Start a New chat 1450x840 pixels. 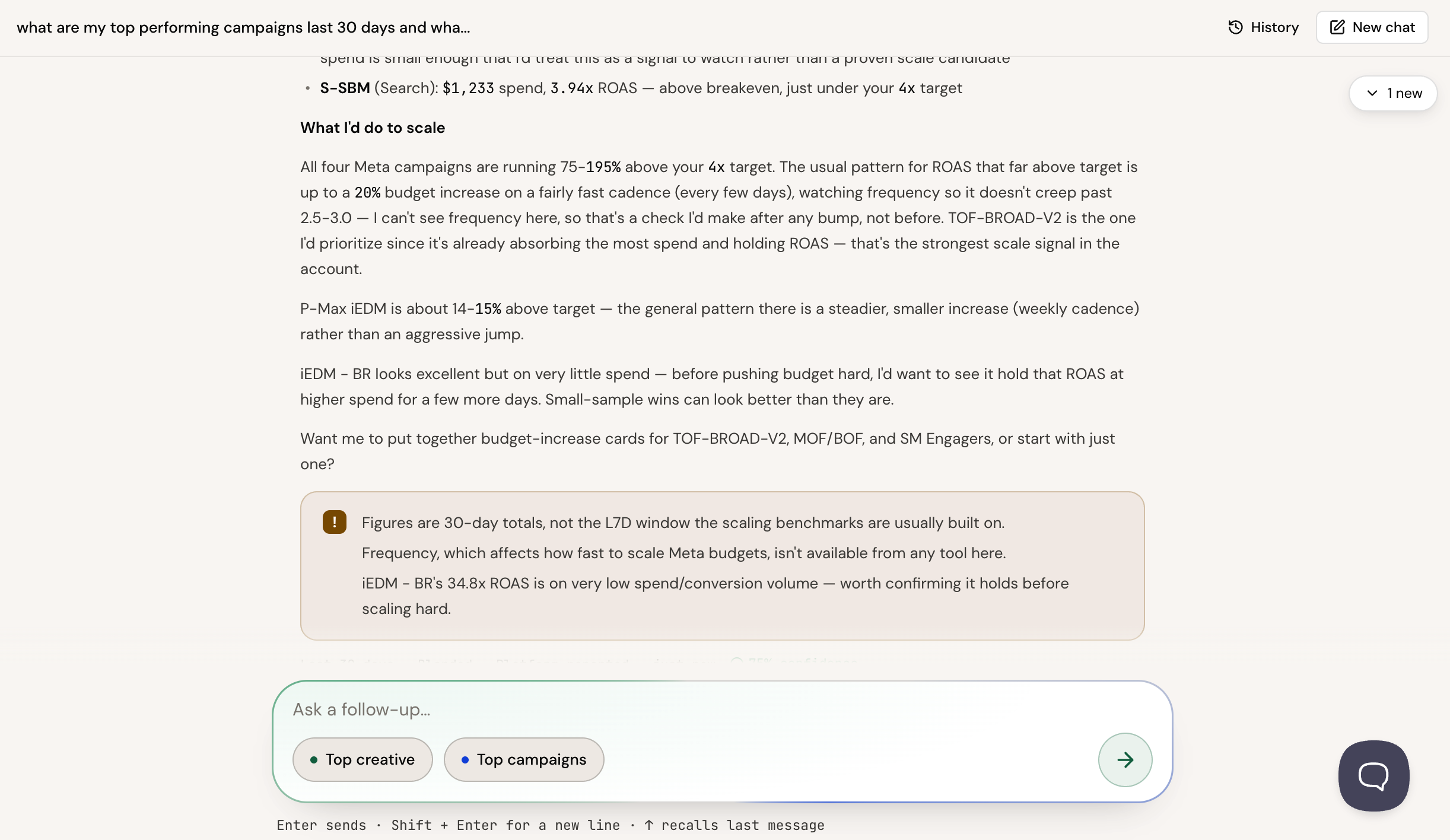coord(1372,27)
